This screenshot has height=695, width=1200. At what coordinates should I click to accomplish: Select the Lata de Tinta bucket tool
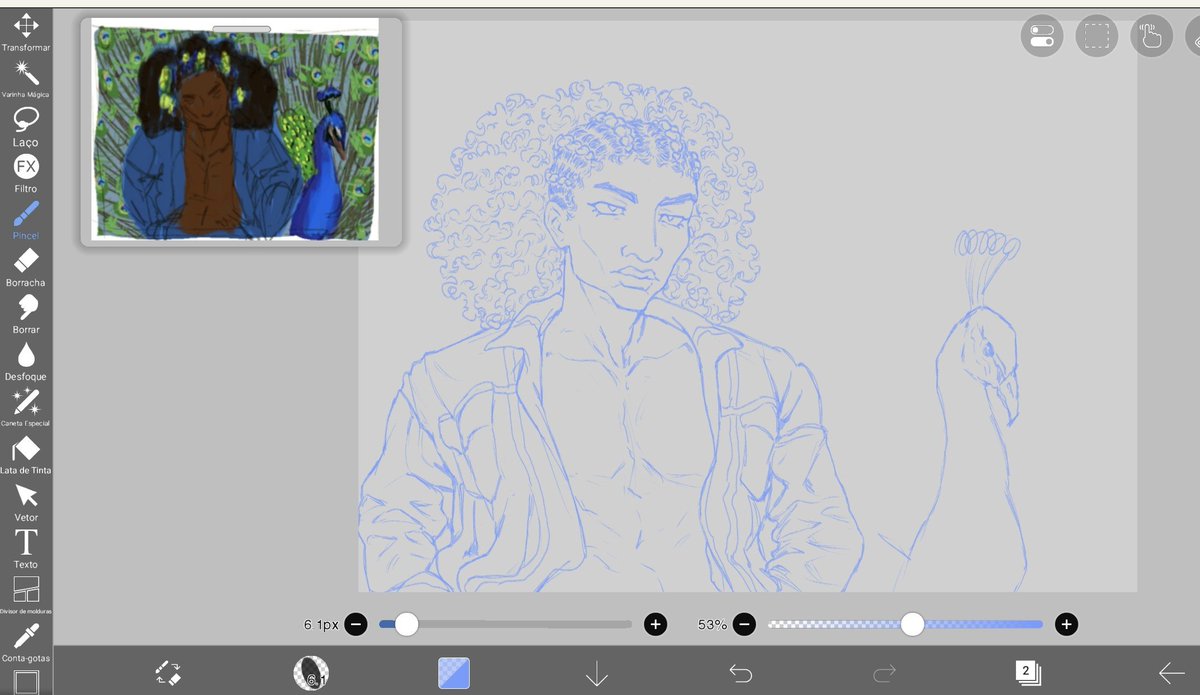26,456
